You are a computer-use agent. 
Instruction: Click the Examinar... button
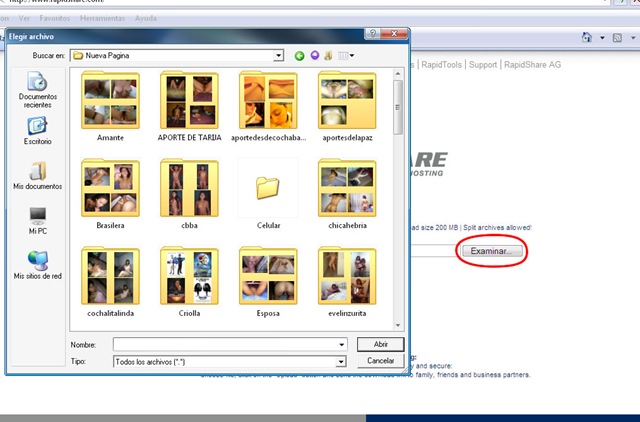492,251
